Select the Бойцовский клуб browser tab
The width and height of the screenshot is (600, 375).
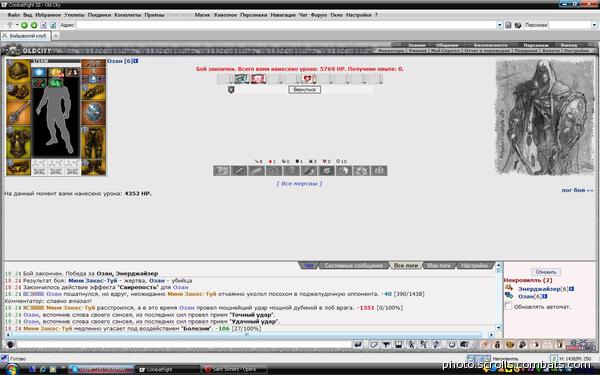pyautogui.click(x=25, y=36)
